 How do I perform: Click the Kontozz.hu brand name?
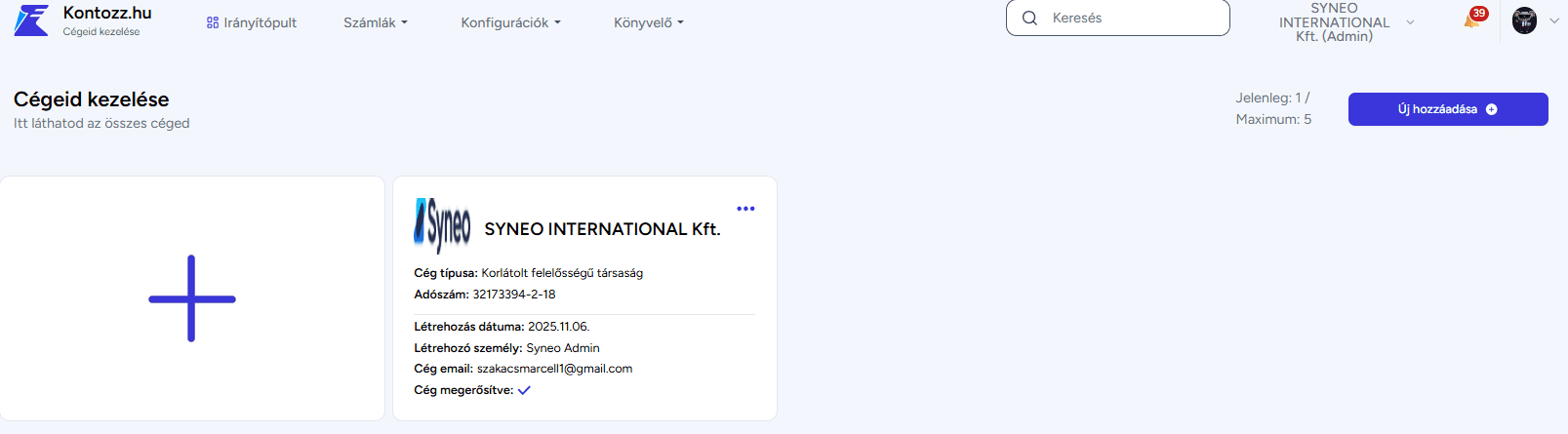[x=107, y=14]
